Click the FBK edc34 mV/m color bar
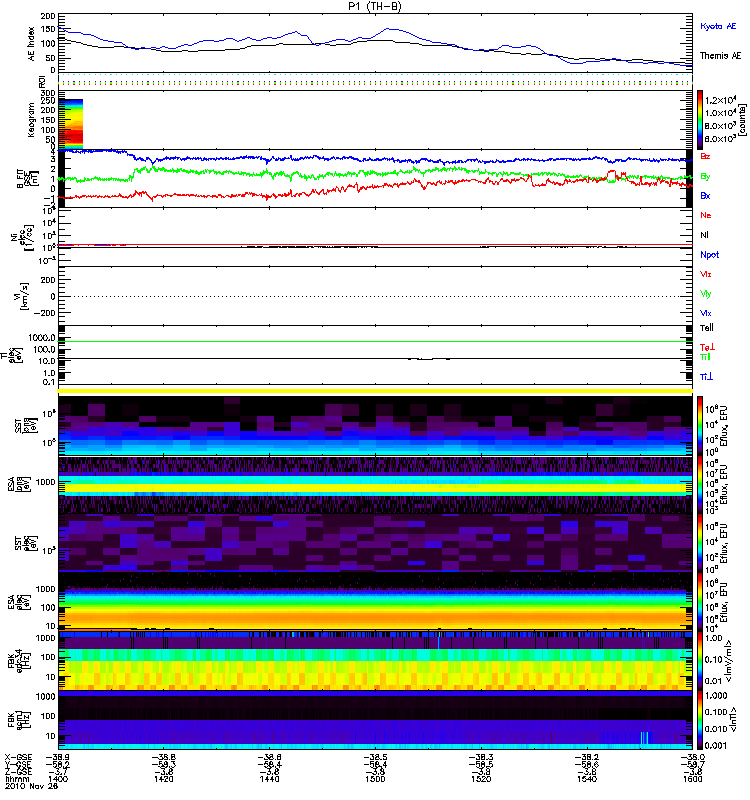 pos(700,661)
